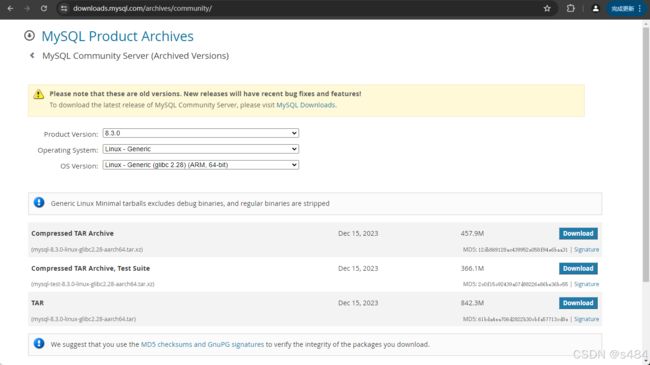Image resolution: width=650 pixels, height=365 pixels.
Task: Reload the page using refresh icon
Action: [44, 8]
